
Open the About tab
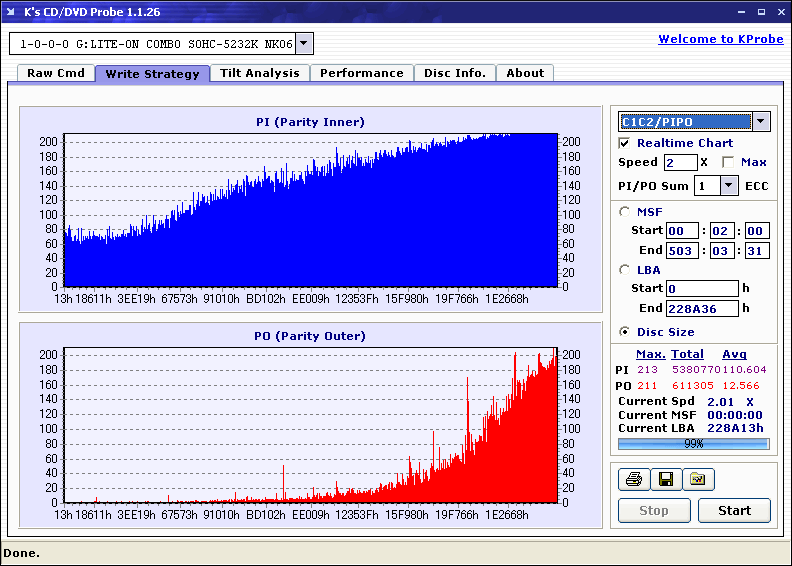pyautogui.click(x=525, y=73)
